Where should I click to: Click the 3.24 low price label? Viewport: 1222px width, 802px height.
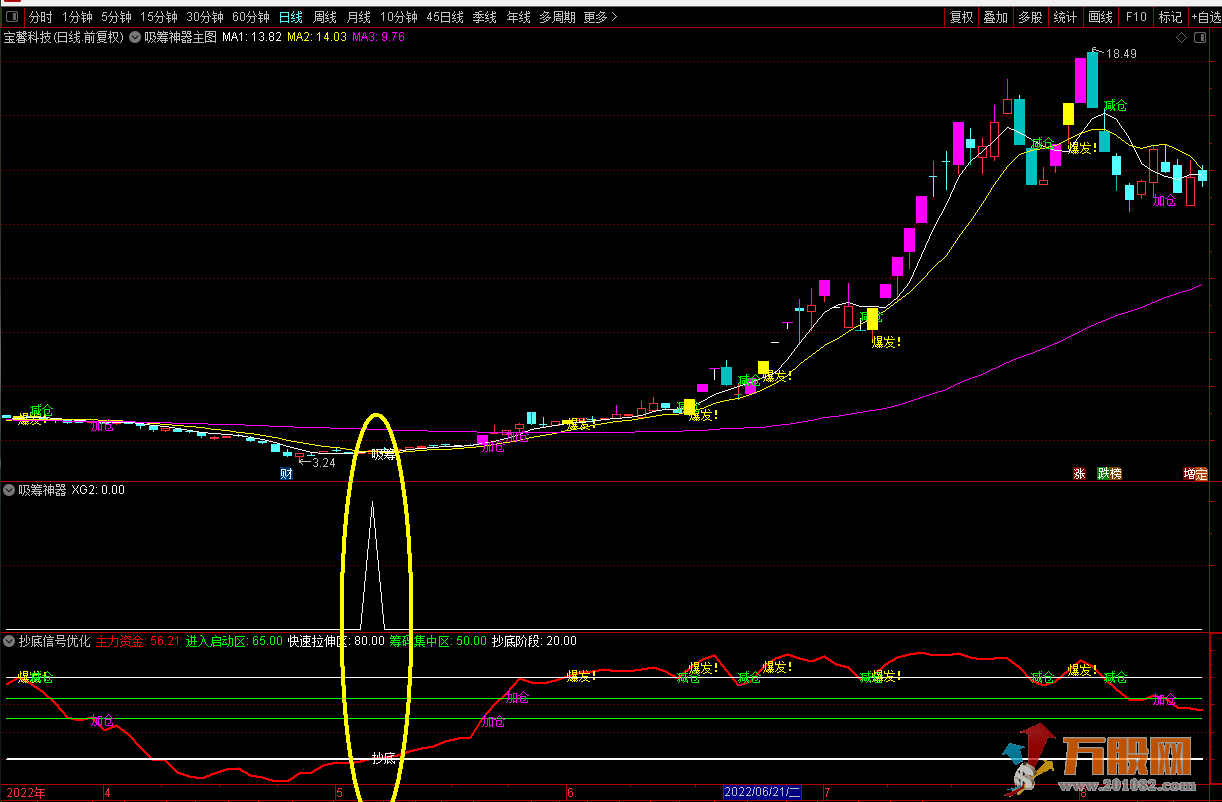pos(324,463)
